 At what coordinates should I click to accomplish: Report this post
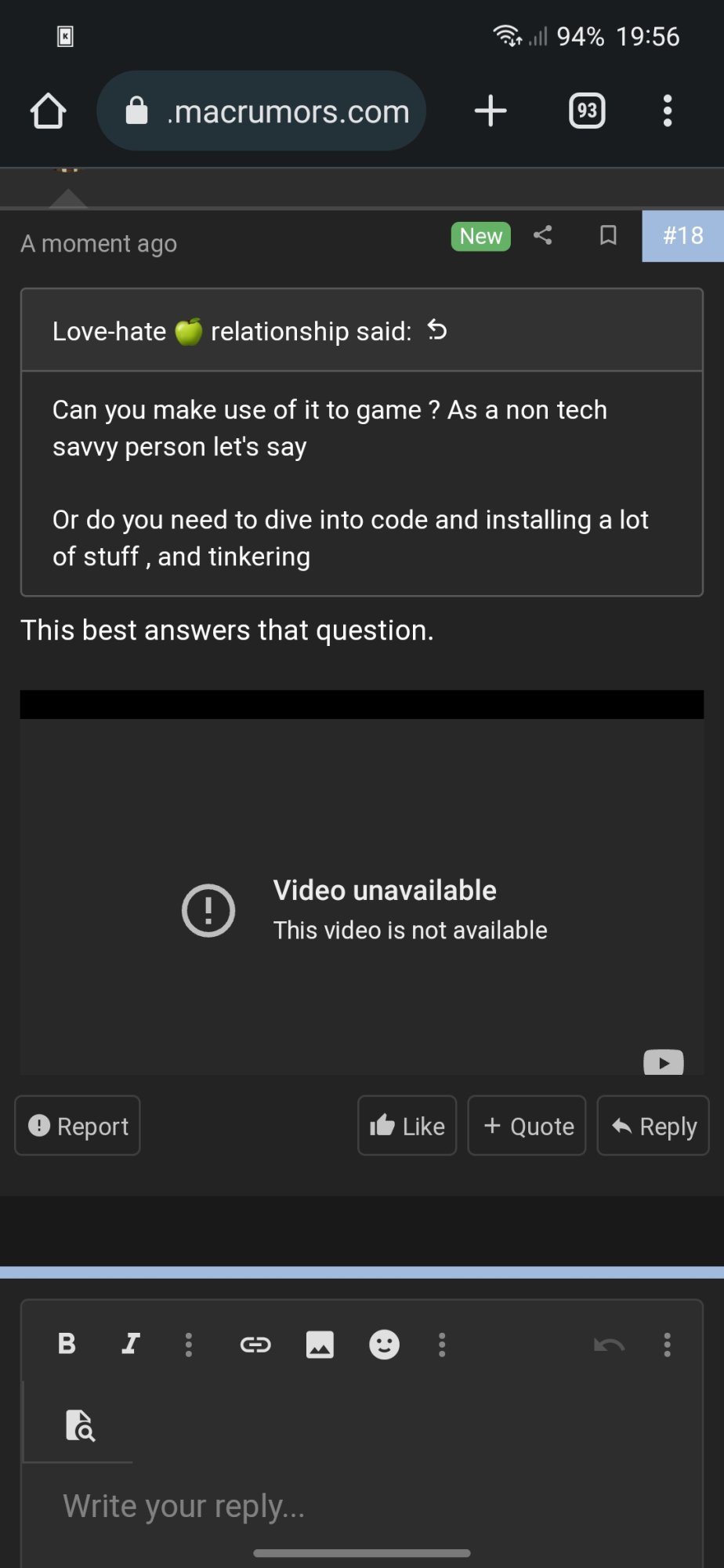(78, 1126)
